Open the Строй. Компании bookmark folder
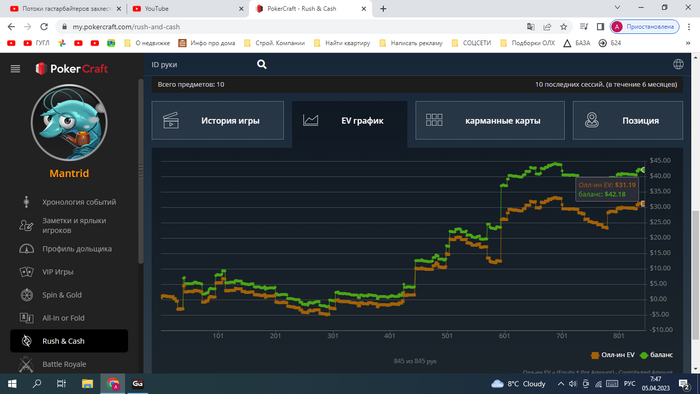The image size is (700, 394). 275,43
